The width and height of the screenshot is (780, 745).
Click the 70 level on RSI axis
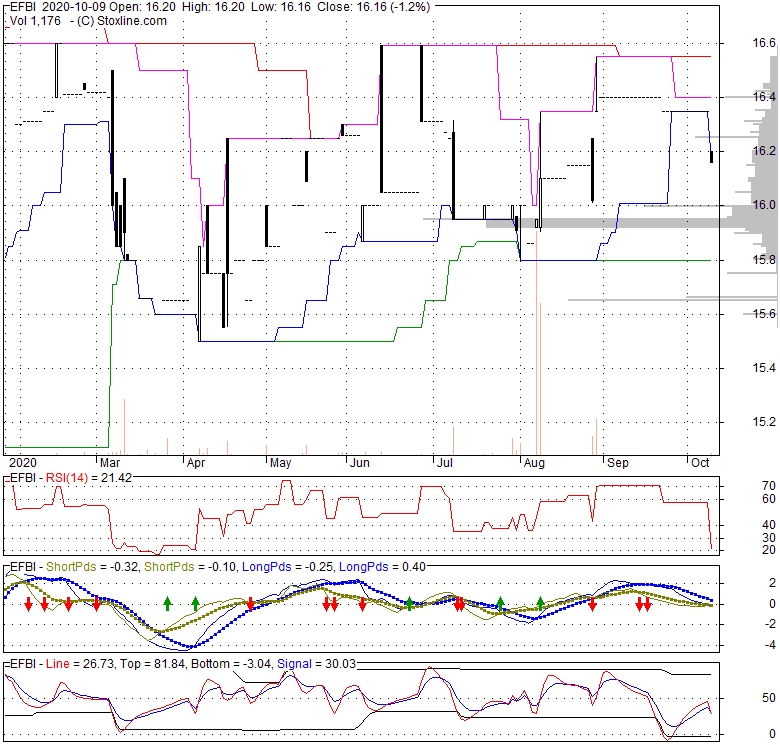[x=769, y=486]
